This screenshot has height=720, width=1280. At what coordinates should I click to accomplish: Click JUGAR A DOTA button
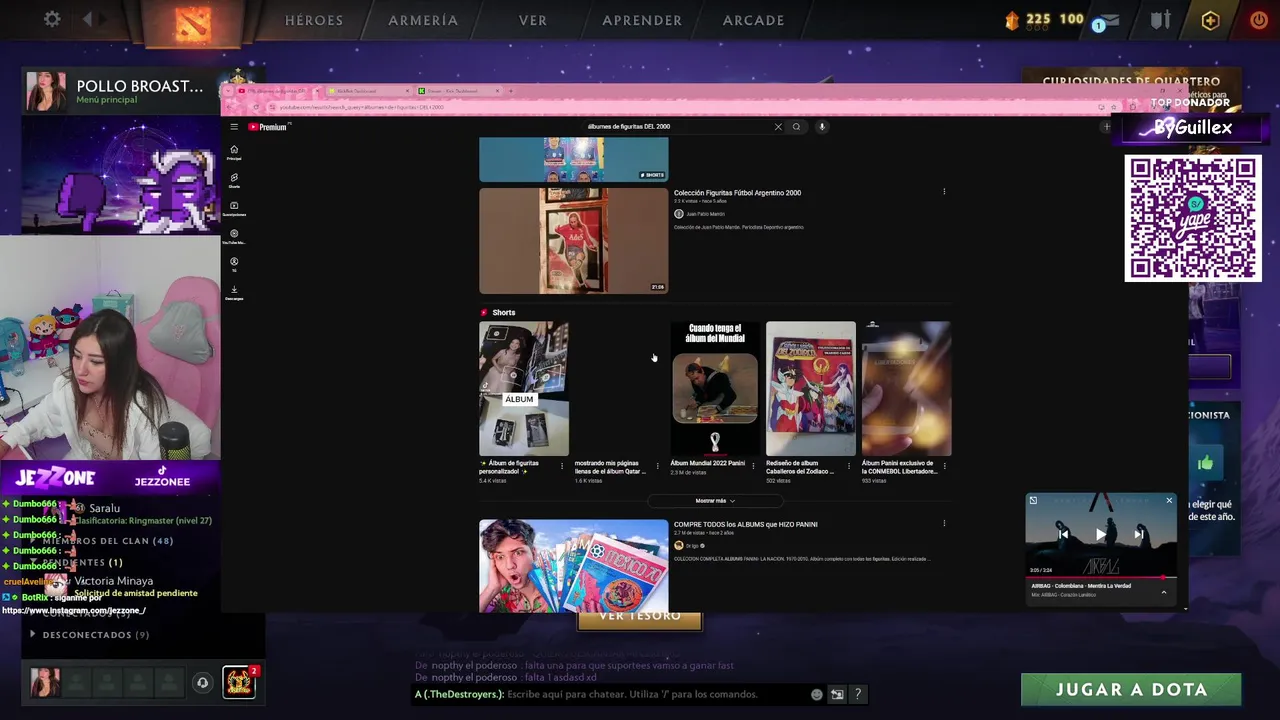1131,690
